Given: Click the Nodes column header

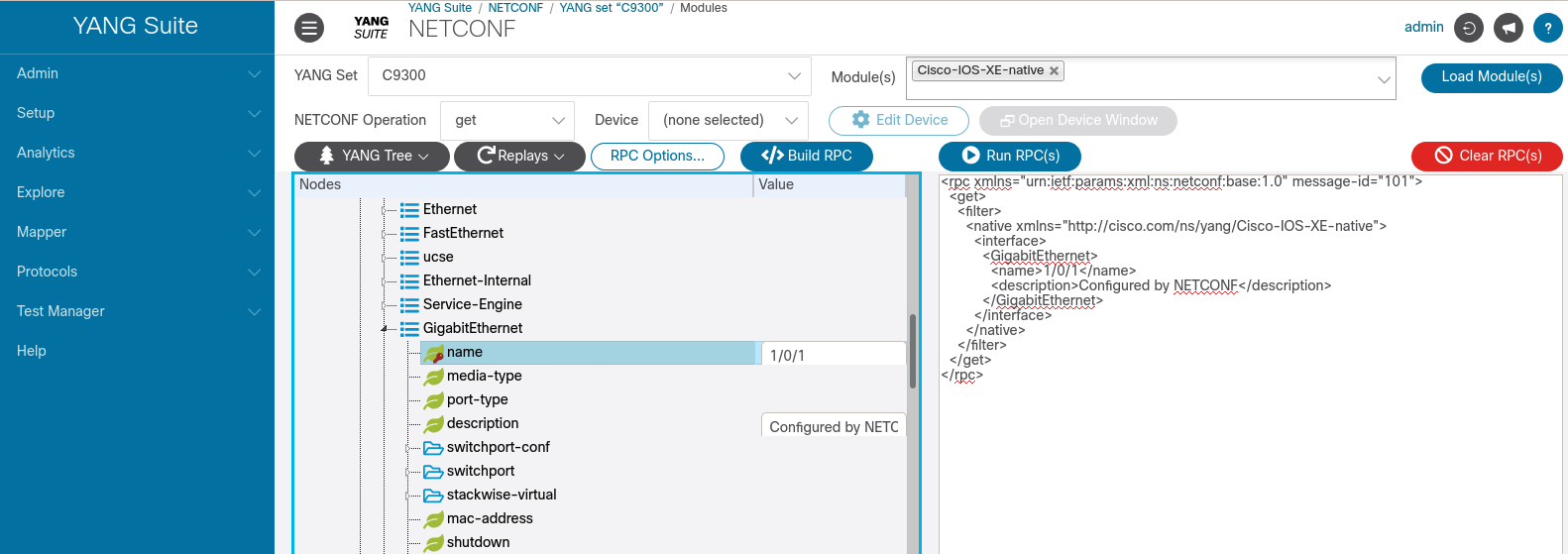Looking at the screenshot, I should click(x=524, y=184).
